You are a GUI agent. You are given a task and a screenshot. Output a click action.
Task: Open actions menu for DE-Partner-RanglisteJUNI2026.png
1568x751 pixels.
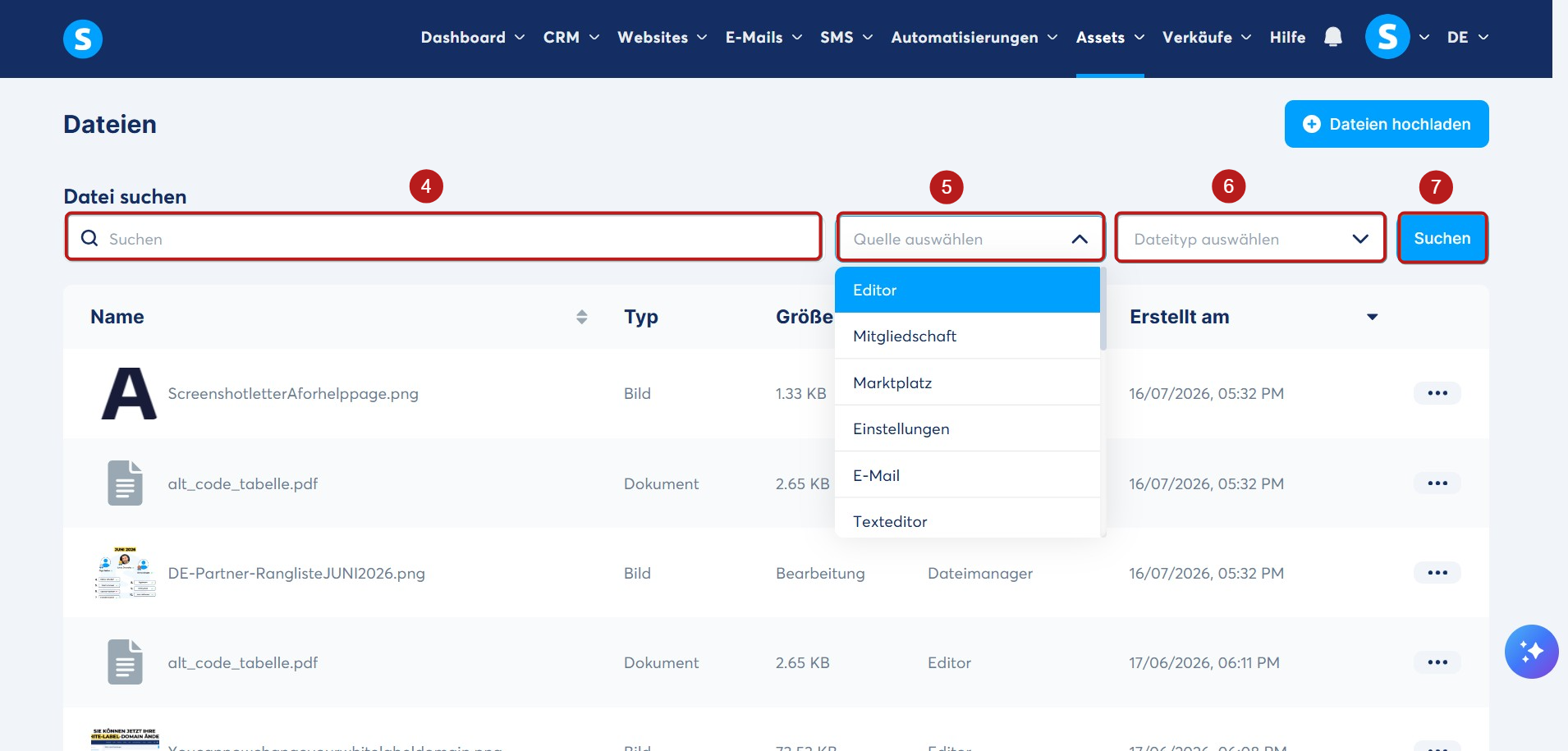[x=1437, y=573]
